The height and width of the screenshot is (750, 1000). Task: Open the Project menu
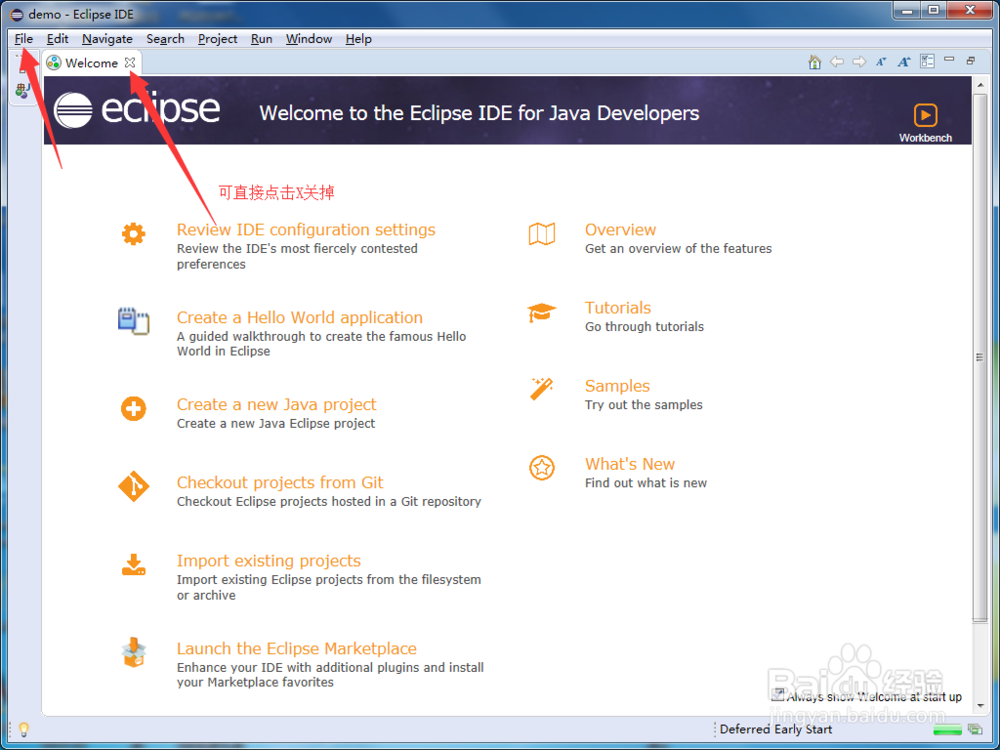[217, 39]
